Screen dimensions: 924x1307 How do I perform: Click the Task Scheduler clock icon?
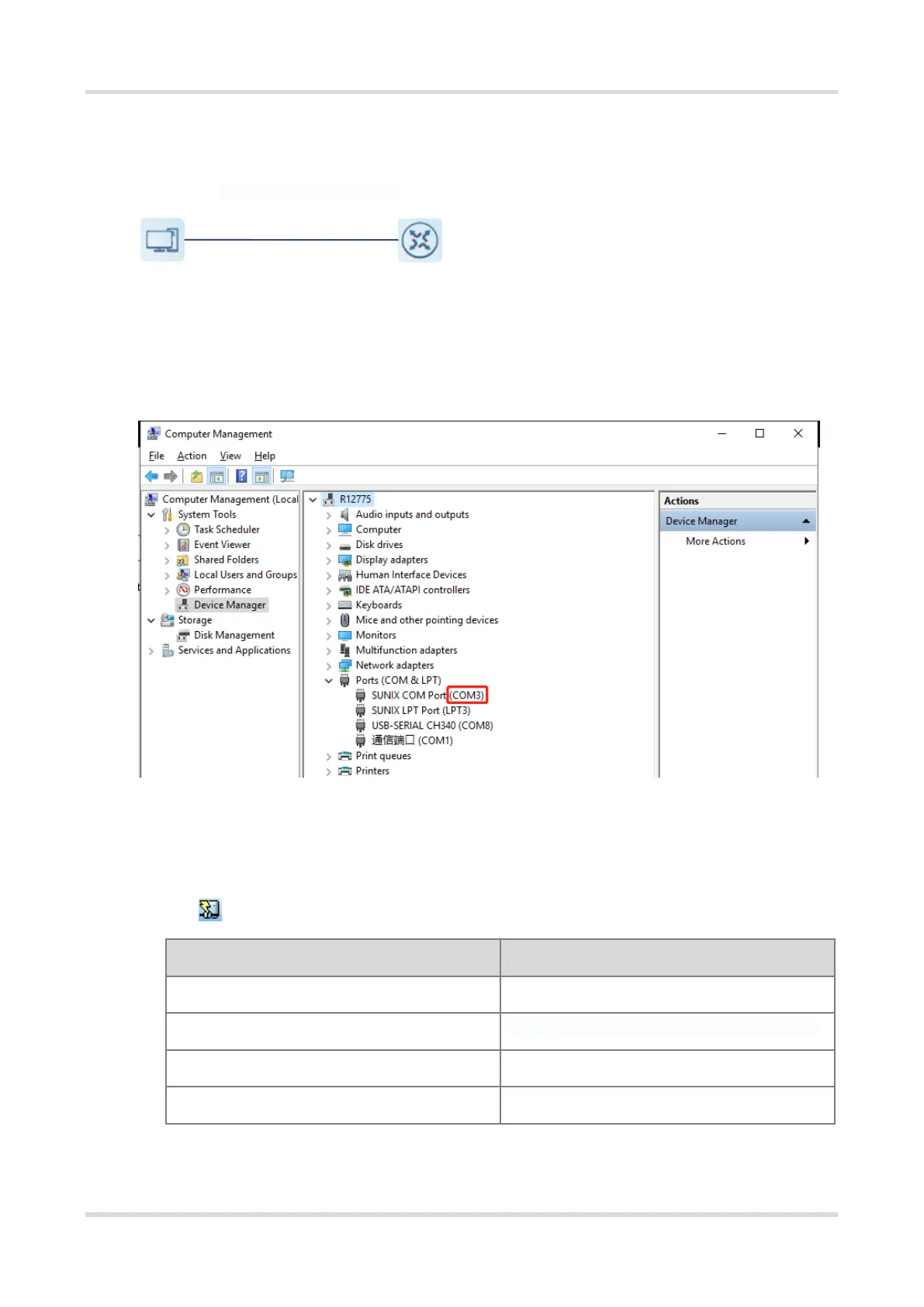183,529
